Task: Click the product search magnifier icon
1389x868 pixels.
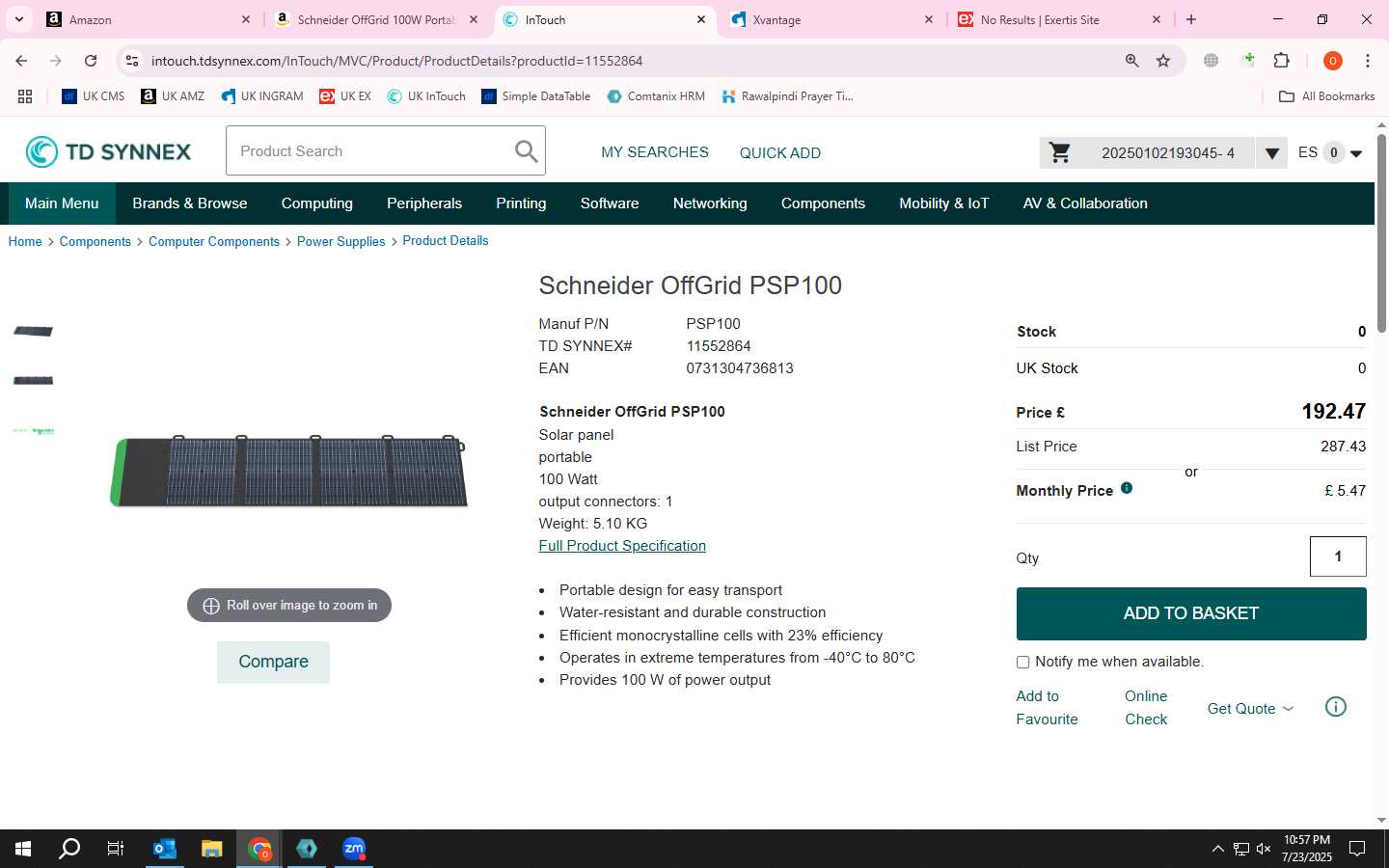Action: 526,151
